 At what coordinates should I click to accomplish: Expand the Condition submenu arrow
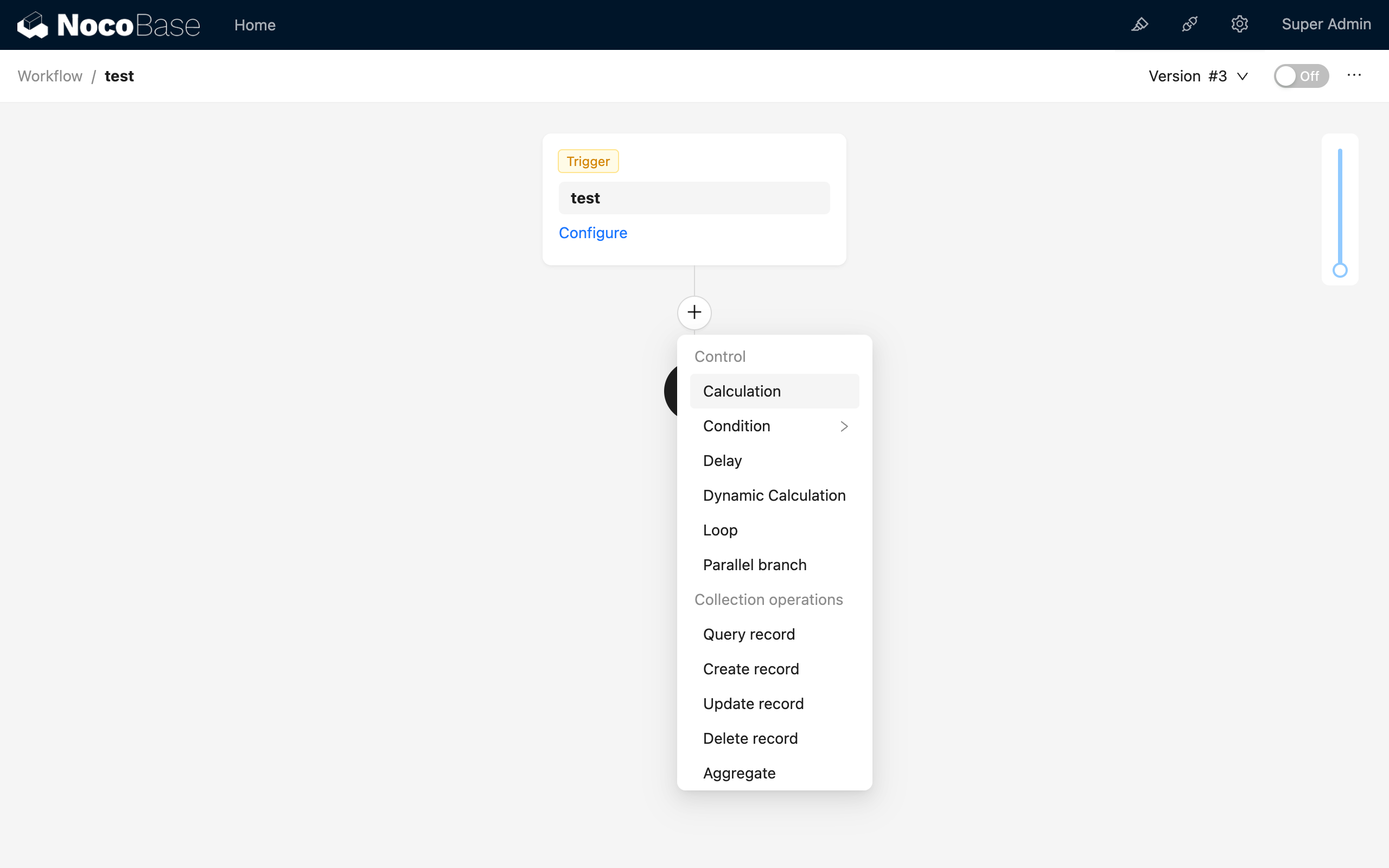point(844,426)
